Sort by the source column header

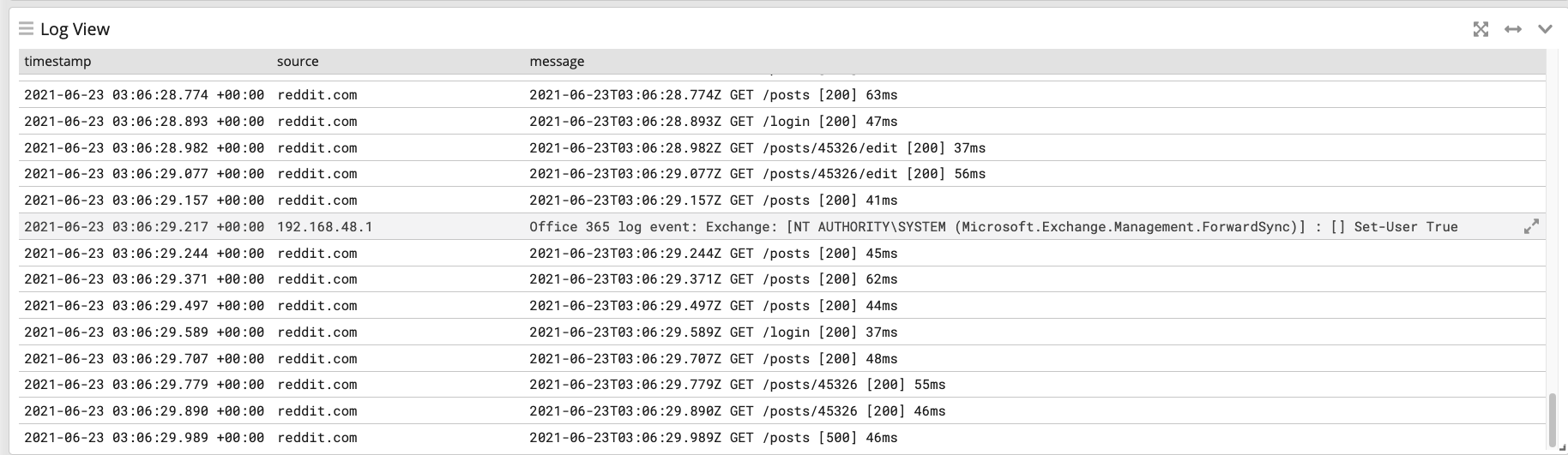click(x=298, y=62)
